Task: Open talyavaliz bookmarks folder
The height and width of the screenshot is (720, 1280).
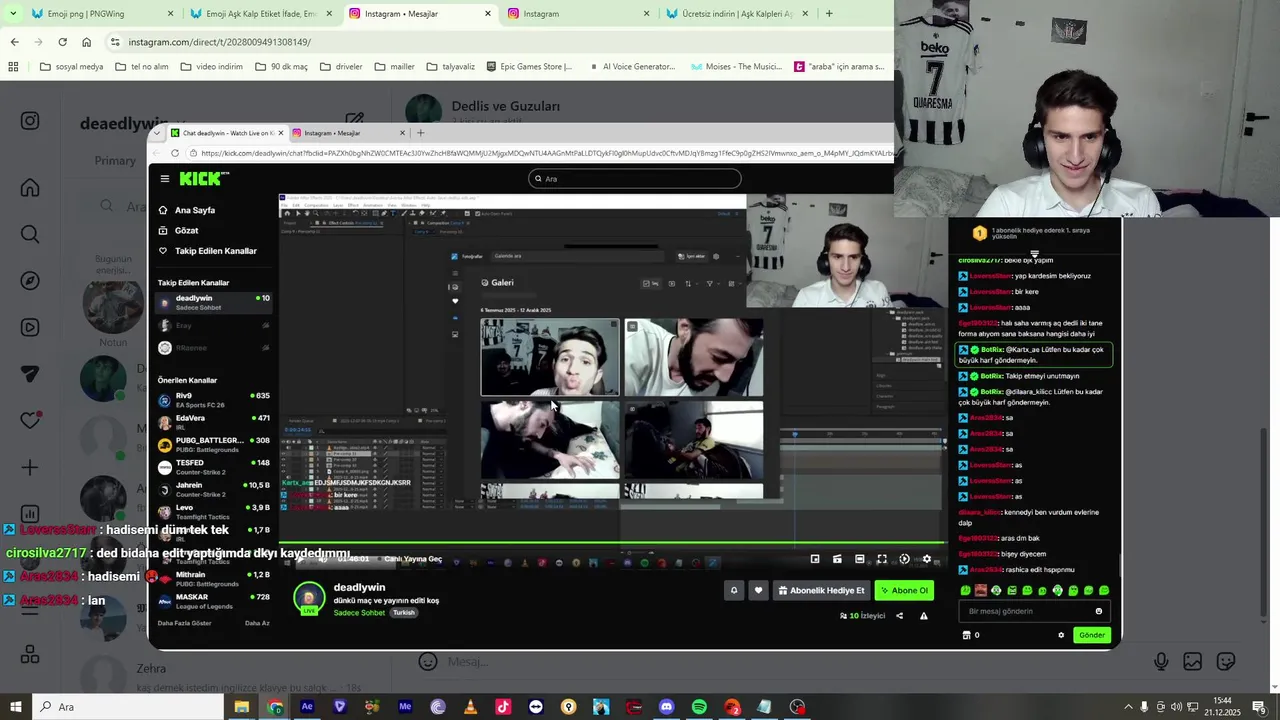Action: (451, 67)
